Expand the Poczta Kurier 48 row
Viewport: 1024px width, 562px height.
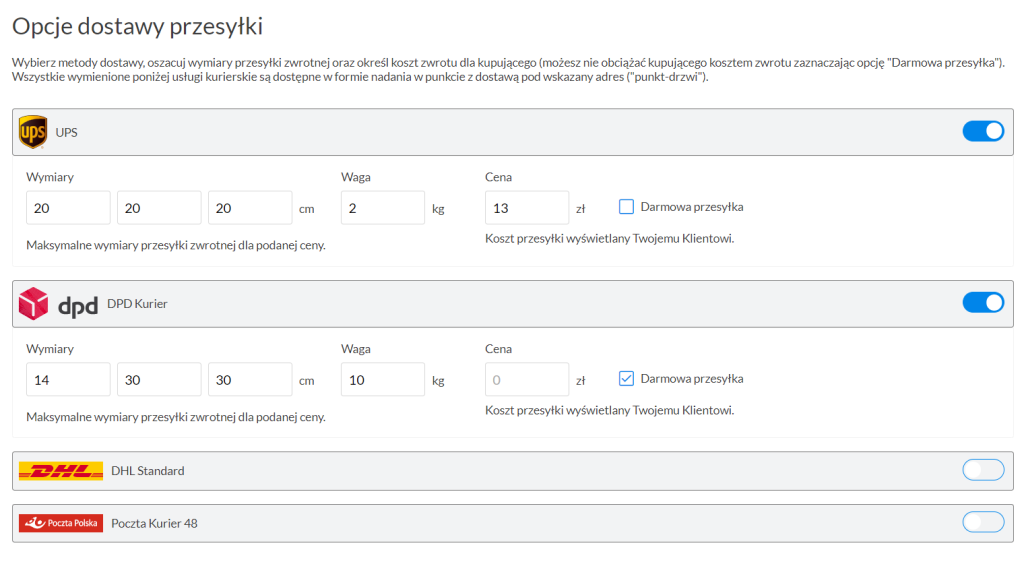[x=500, y=523]
